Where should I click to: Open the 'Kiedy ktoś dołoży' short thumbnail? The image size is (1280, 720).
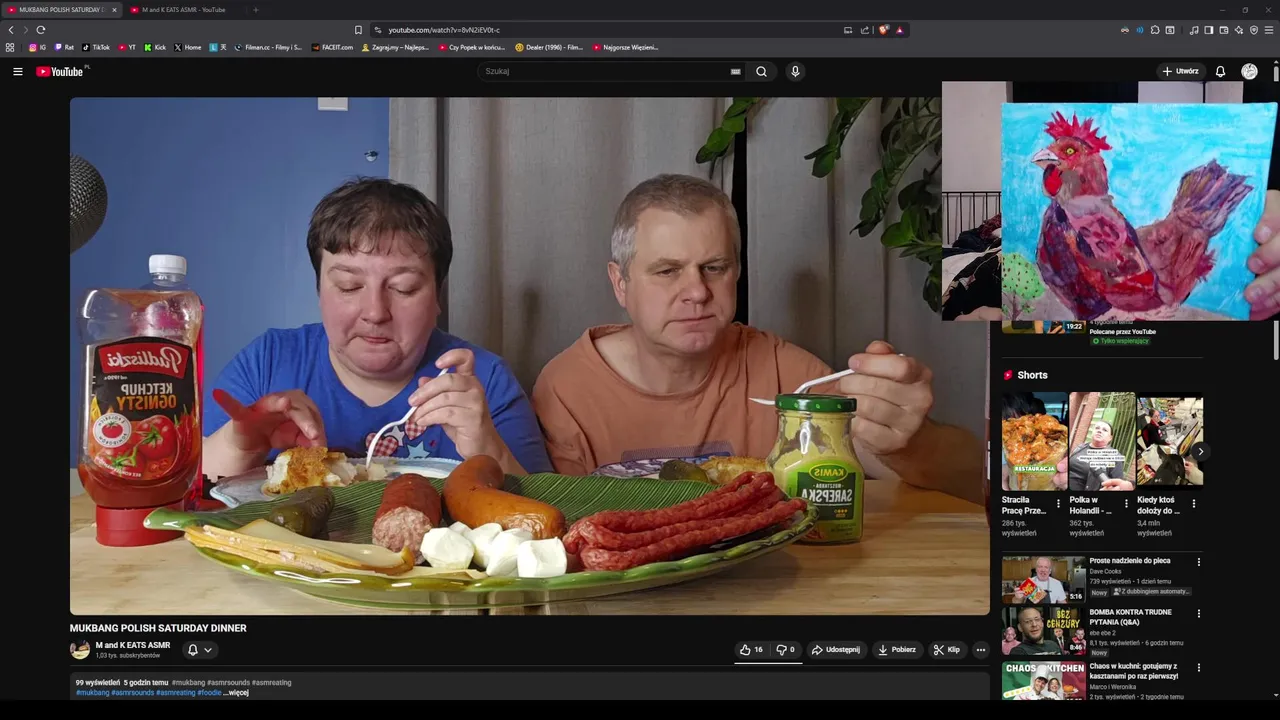point(1170,441)
